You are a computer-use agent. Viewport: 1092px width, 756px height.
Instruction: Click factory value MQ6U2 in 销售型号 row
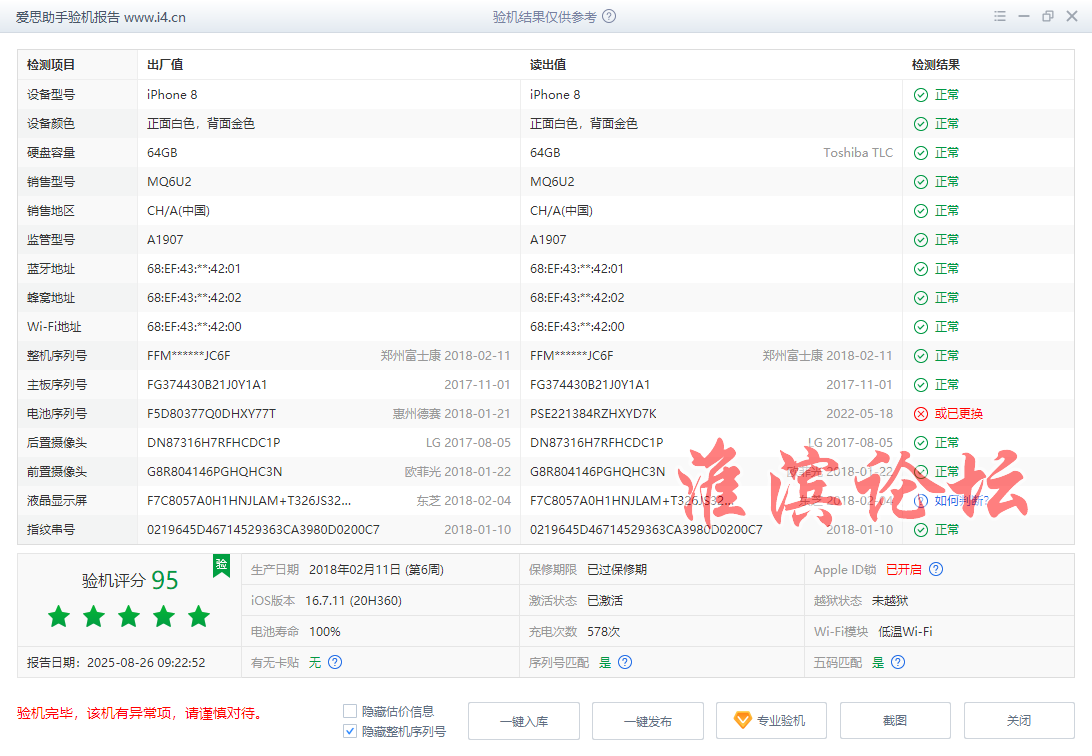(169, 182)
